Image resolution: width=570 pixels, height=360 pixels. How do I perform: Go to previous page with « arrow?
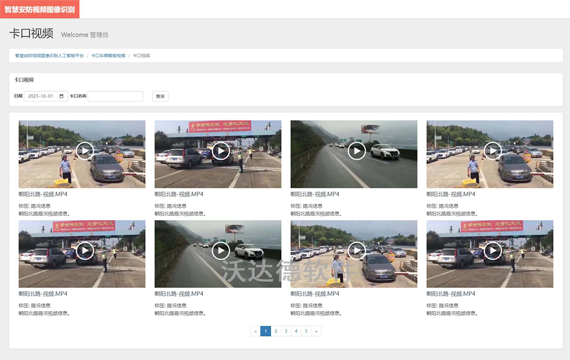click(256, 331)
